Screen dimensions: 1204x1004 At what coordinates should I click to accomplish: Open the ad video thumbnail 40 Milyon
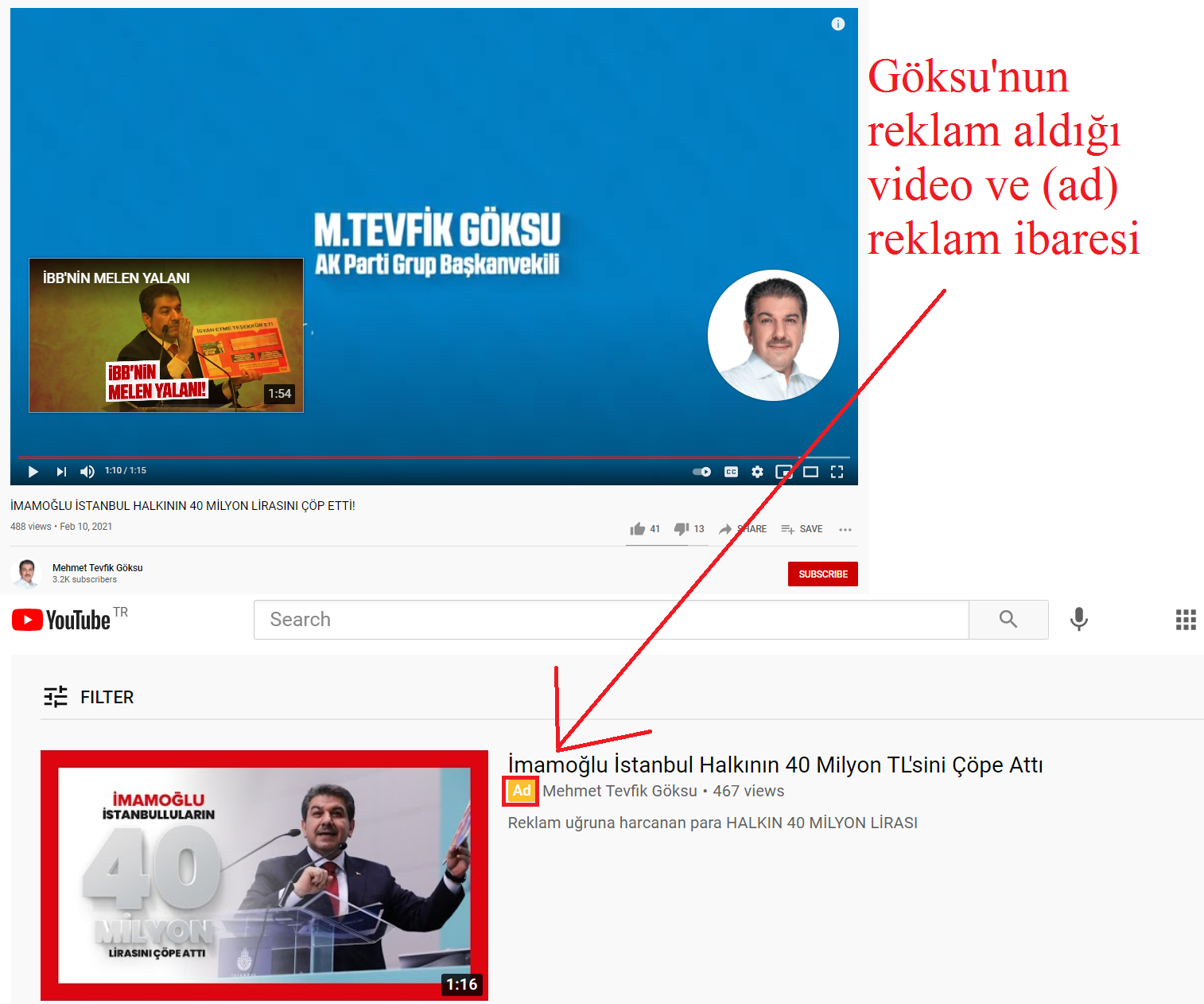(x=264, y=875)
